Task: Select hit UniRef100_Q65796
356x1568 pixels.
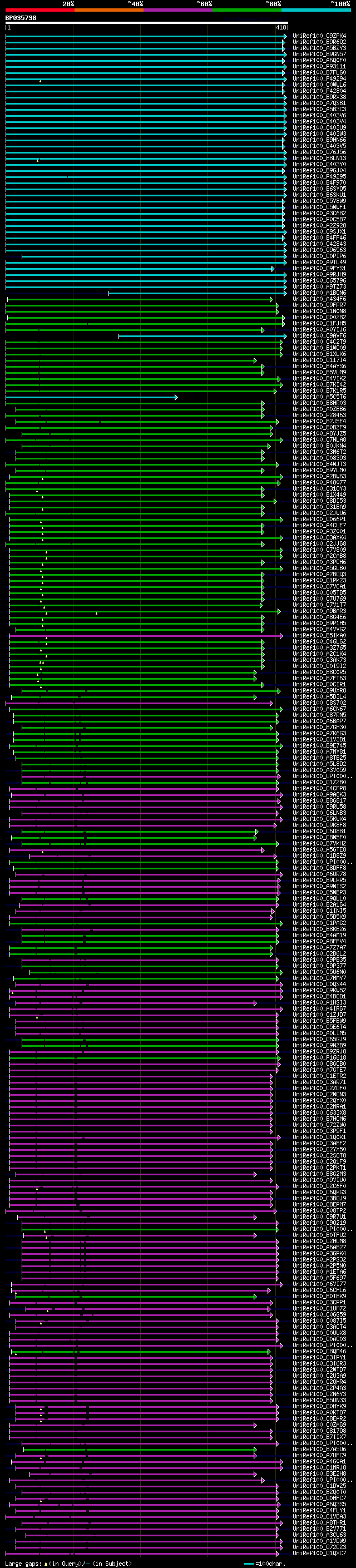Action: 319,280
